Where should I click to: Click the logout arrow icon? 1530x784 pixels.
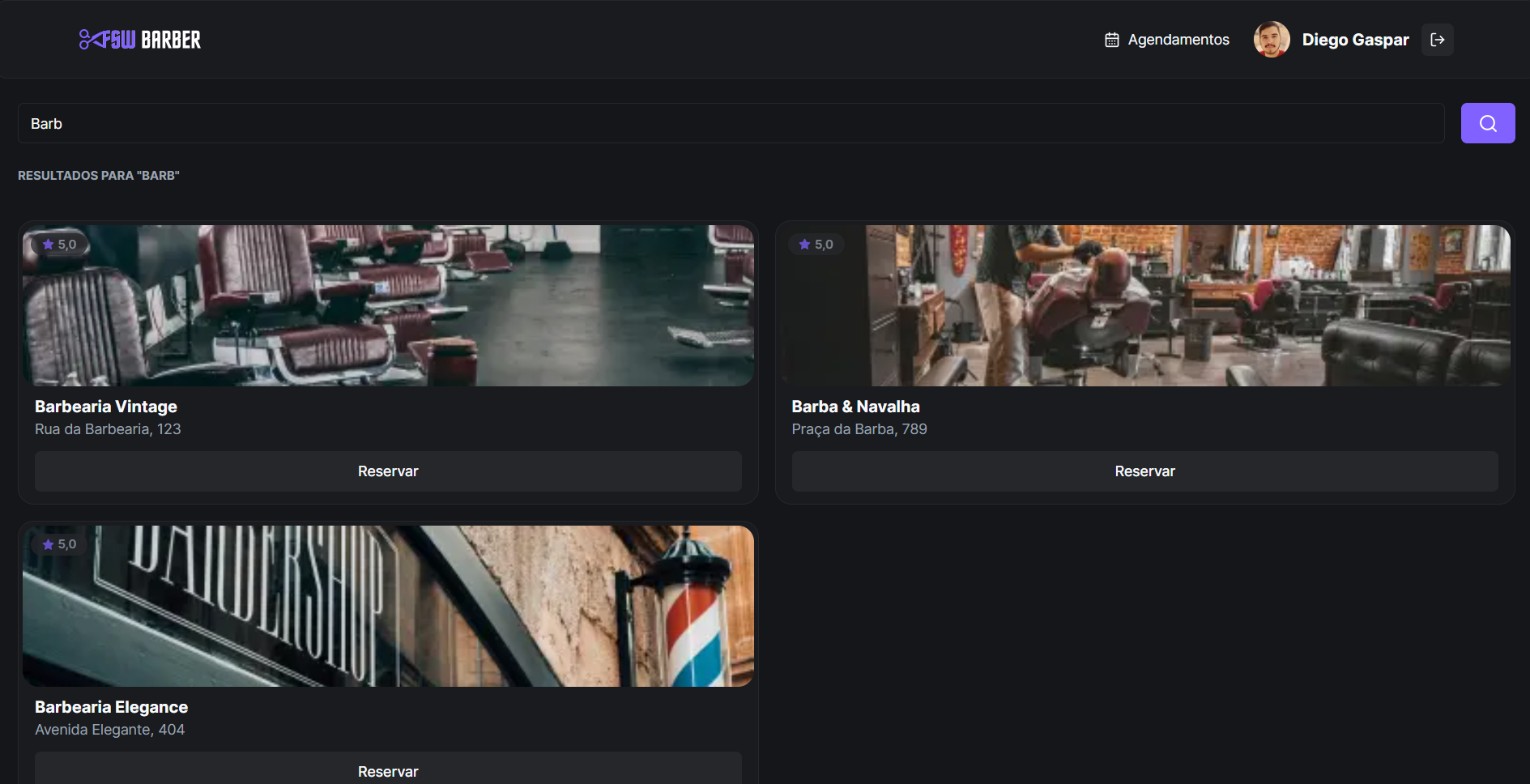tap(1437, 40)
